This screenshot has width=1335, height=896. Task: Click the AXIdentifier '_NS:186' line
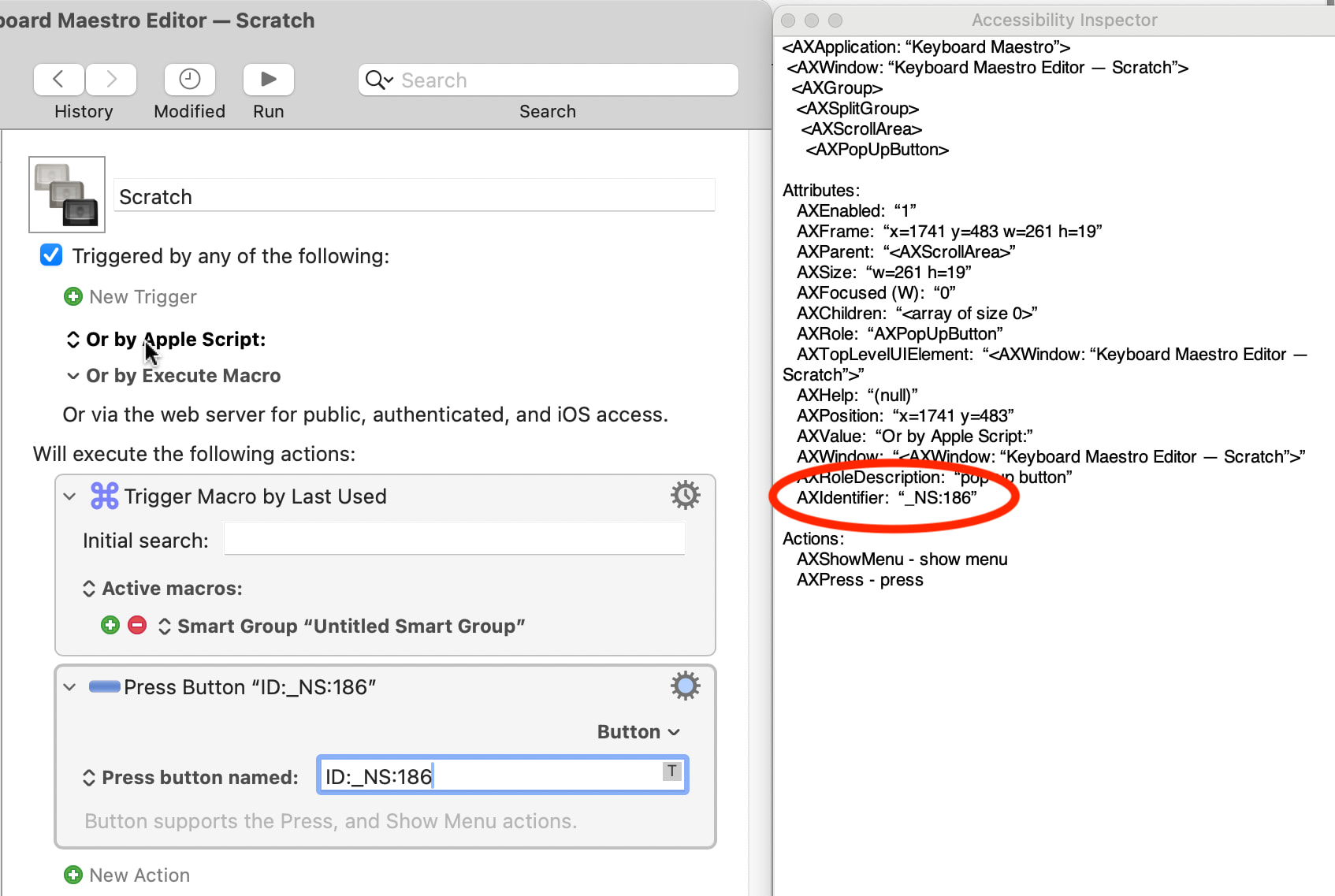887,498
